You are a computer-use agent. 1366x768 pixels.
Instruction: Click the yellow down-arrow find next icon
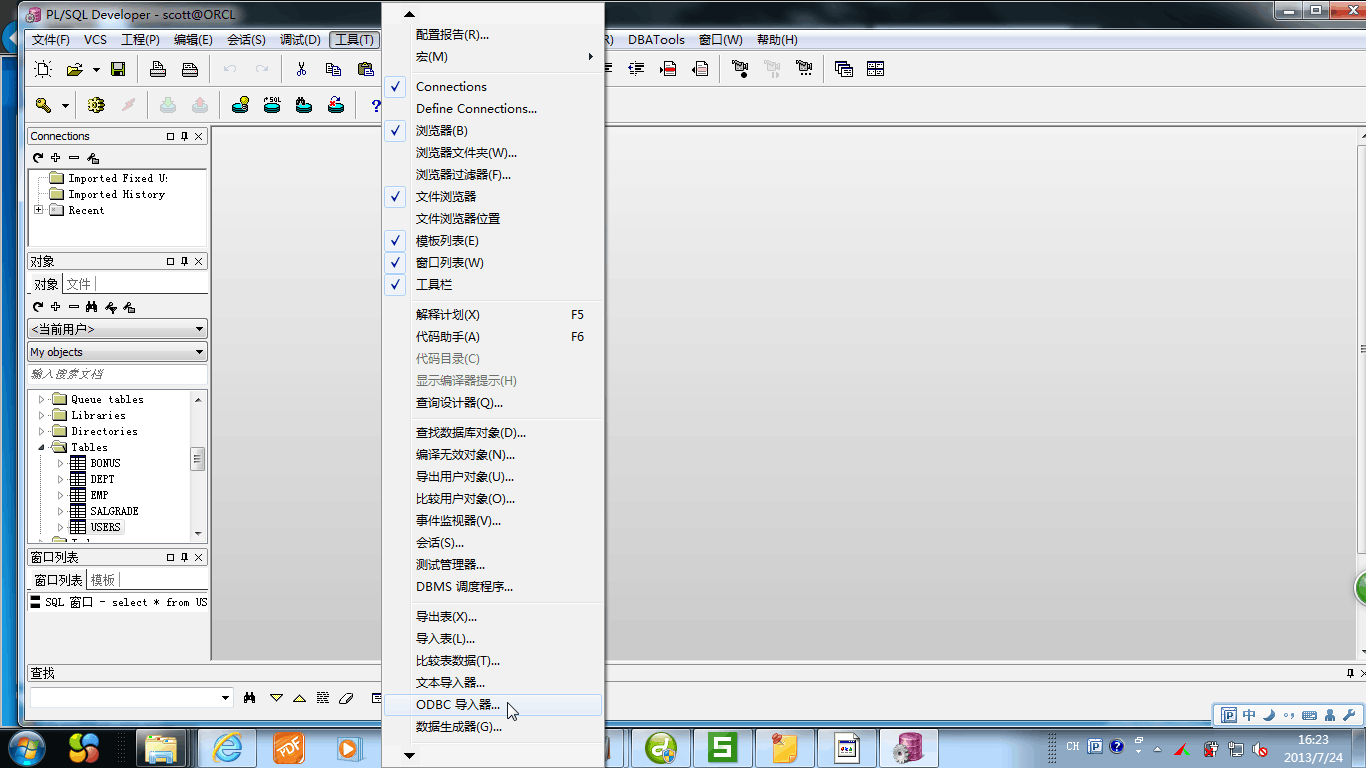[x=277, y=697]
